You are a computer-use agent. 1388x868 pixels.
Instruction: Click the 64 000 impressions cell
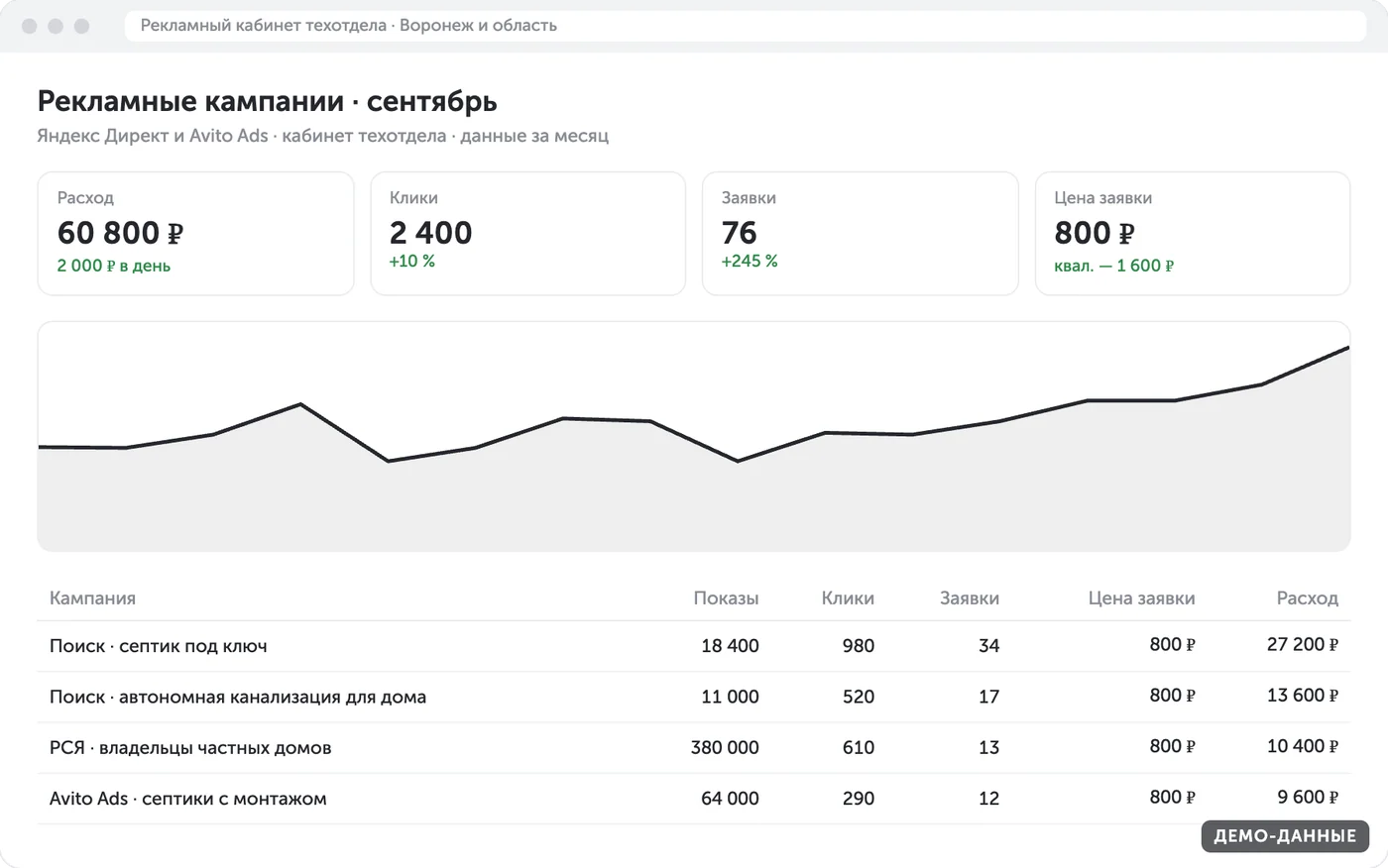coord(730,799)
